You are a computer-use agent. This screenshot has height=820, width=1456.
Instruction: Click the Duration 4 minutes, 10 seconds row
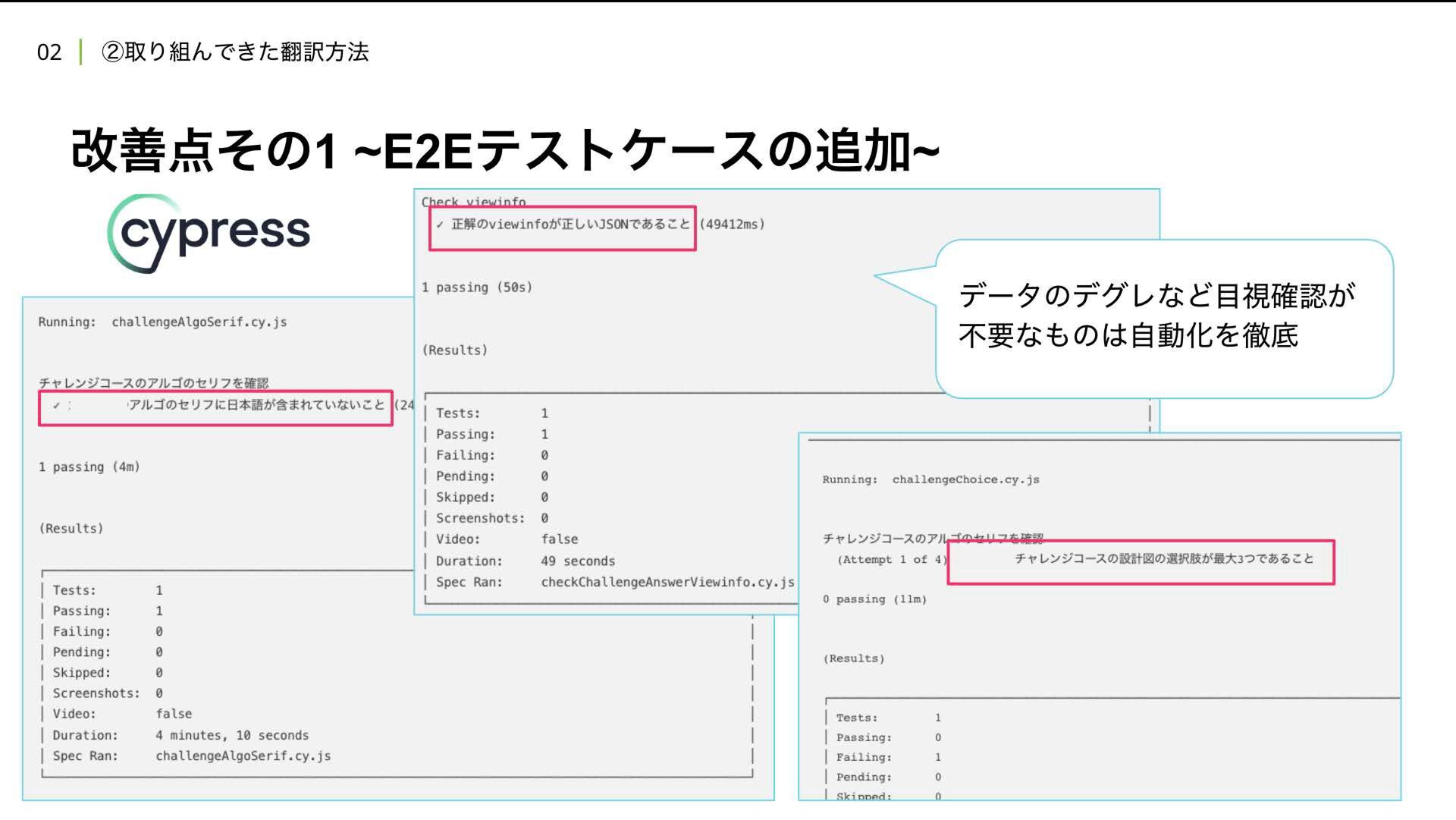click(180, 736)
